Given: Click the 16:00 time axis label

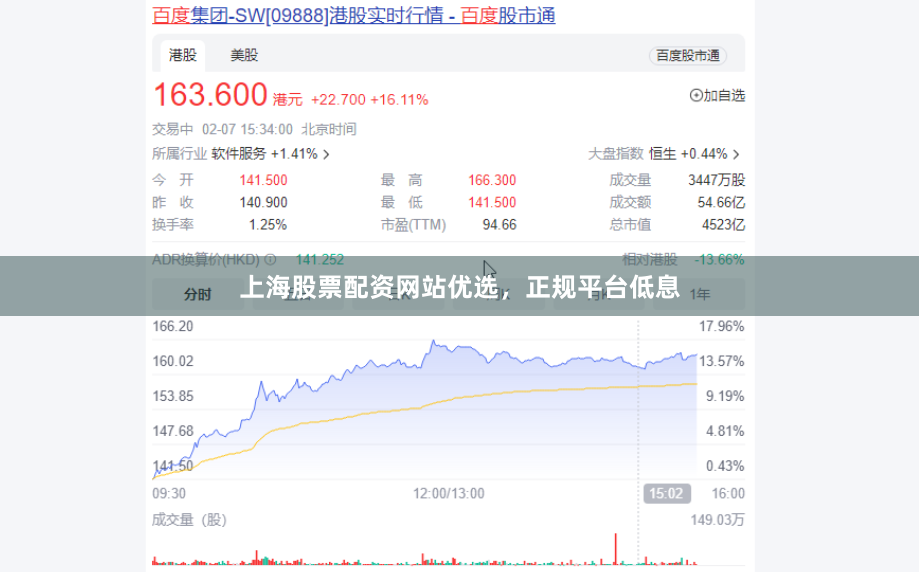Looking at the screenshot, I should point(728,493).
